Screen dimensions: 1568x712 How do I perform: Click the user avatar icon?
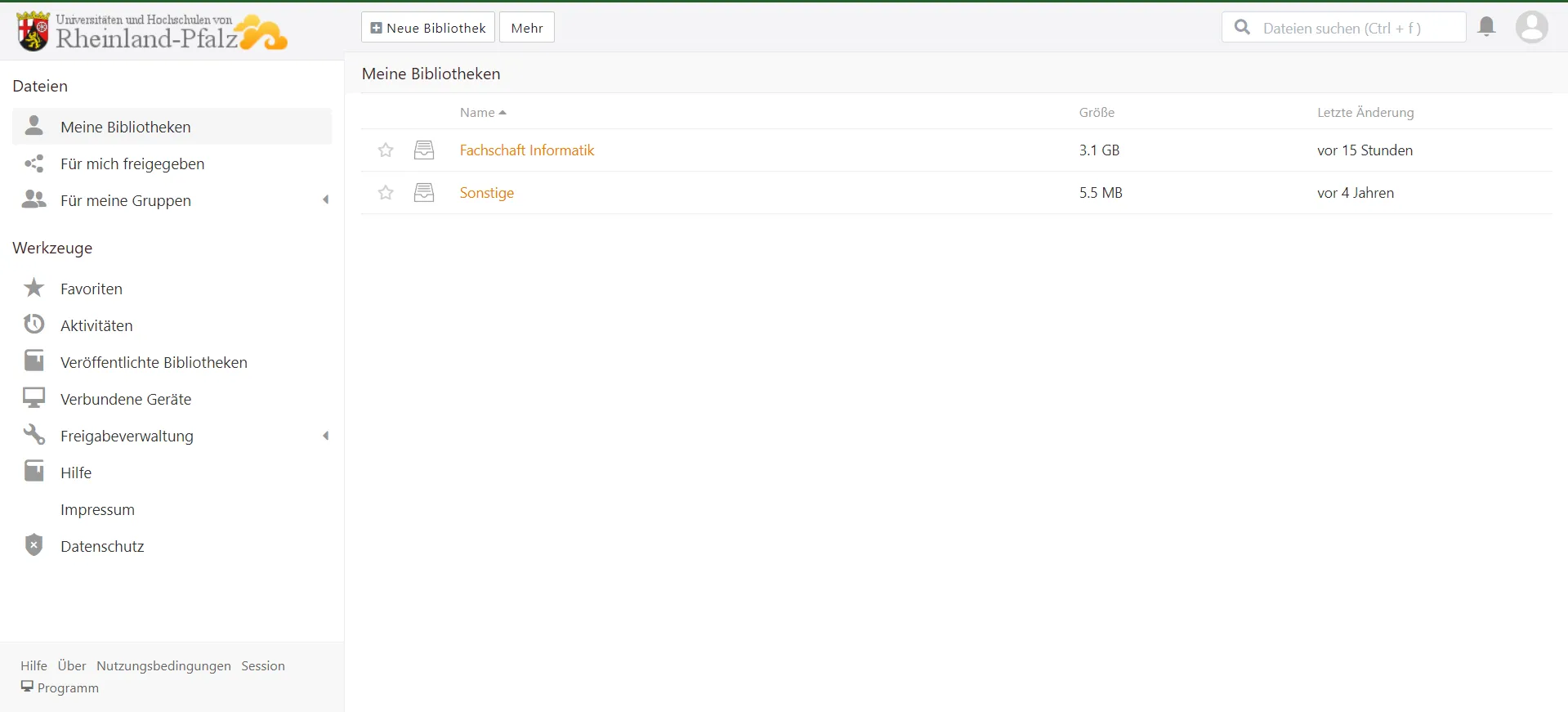[1531, 27]
